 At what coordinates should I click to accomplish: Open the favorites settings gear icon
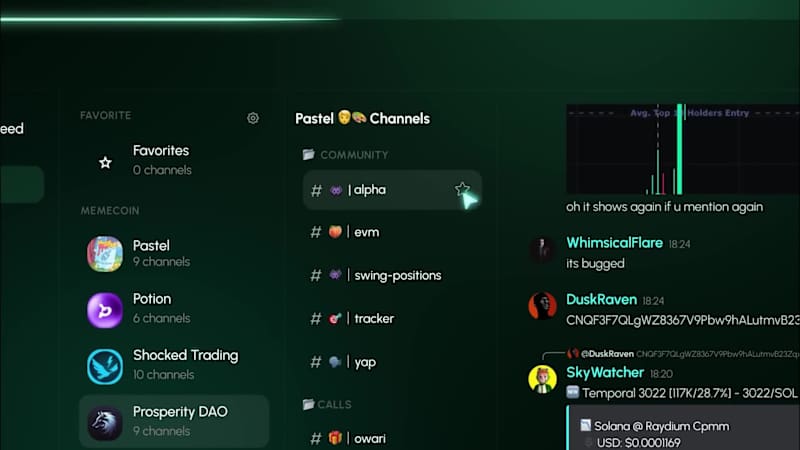pyautogui.click(x=253, y=118)
